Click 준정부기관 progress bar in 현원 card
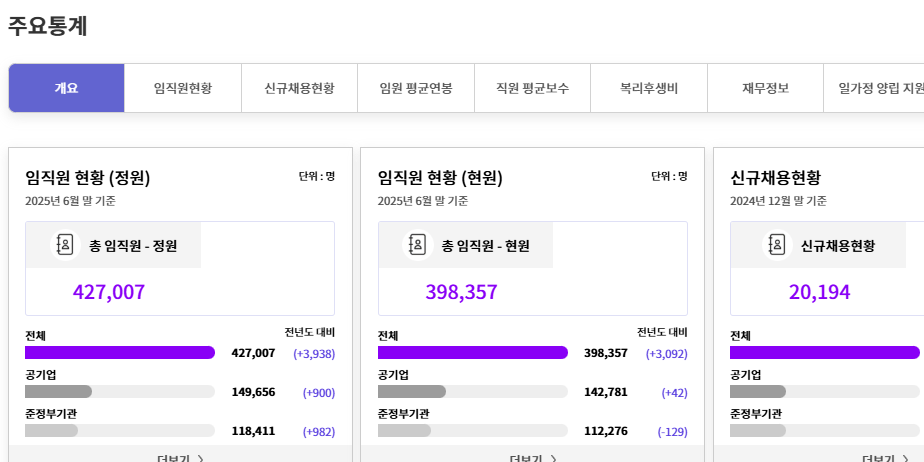This screenshot has height=462, width=924. [473, 430]
